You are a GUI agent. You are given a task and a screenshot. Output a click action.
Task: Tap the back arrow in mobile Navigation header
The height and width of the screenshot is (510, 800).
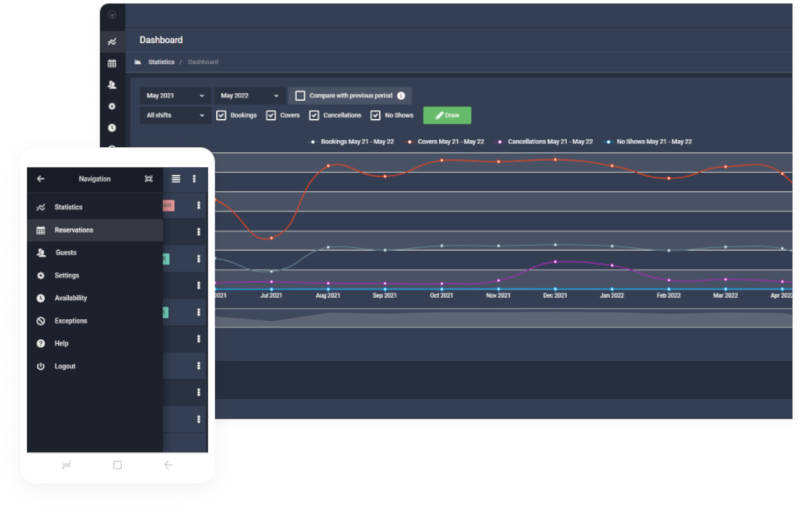[x=41, y=179]
